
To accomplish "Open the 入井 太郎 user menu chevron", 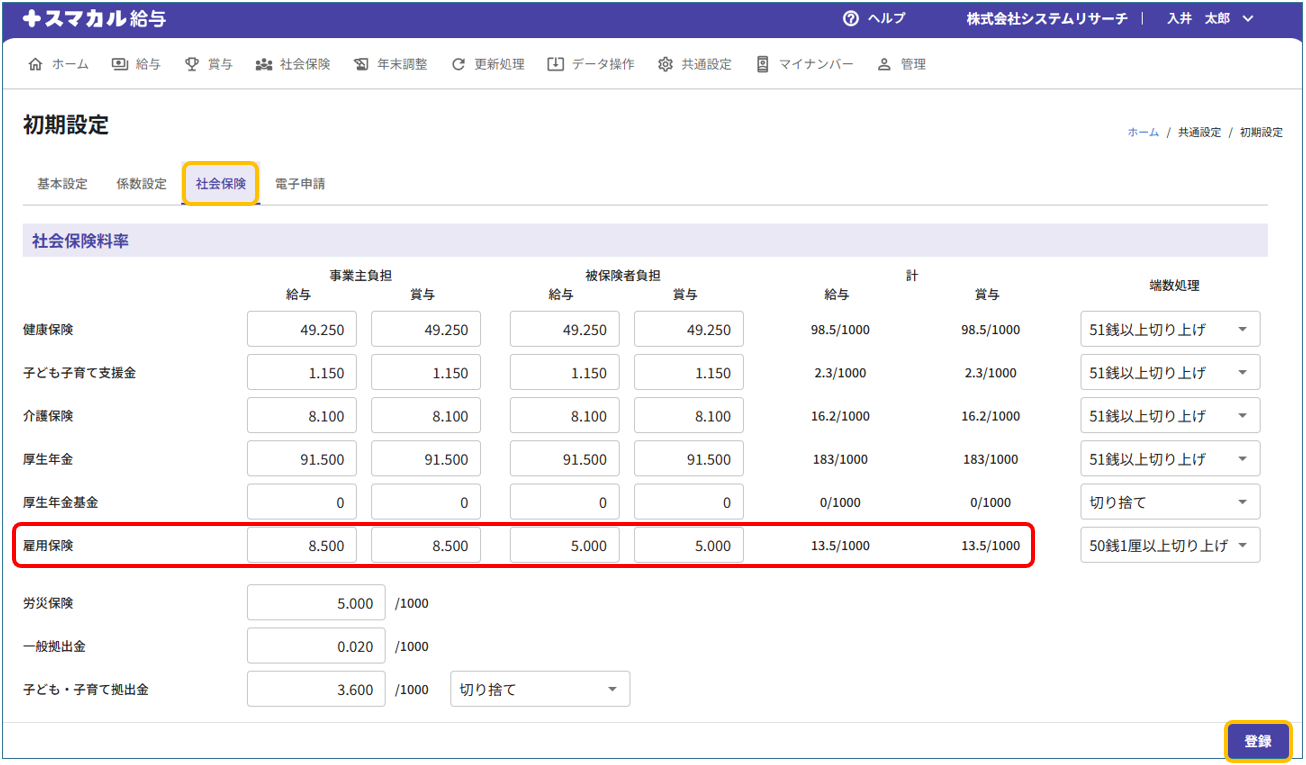I will (x=1248, y=19).
